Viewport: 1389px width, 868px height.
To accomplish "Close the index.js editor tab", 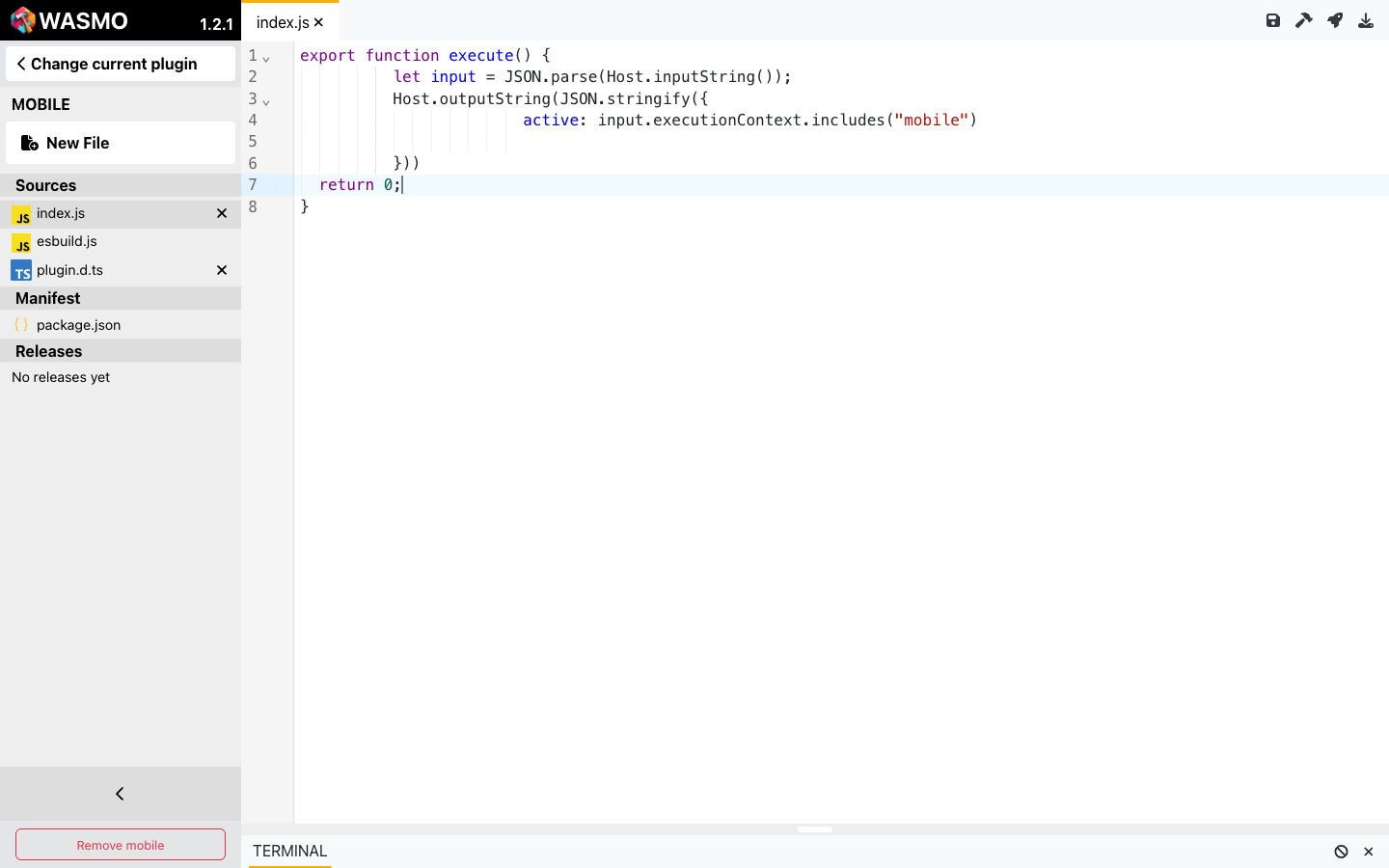I will point(318,22).
